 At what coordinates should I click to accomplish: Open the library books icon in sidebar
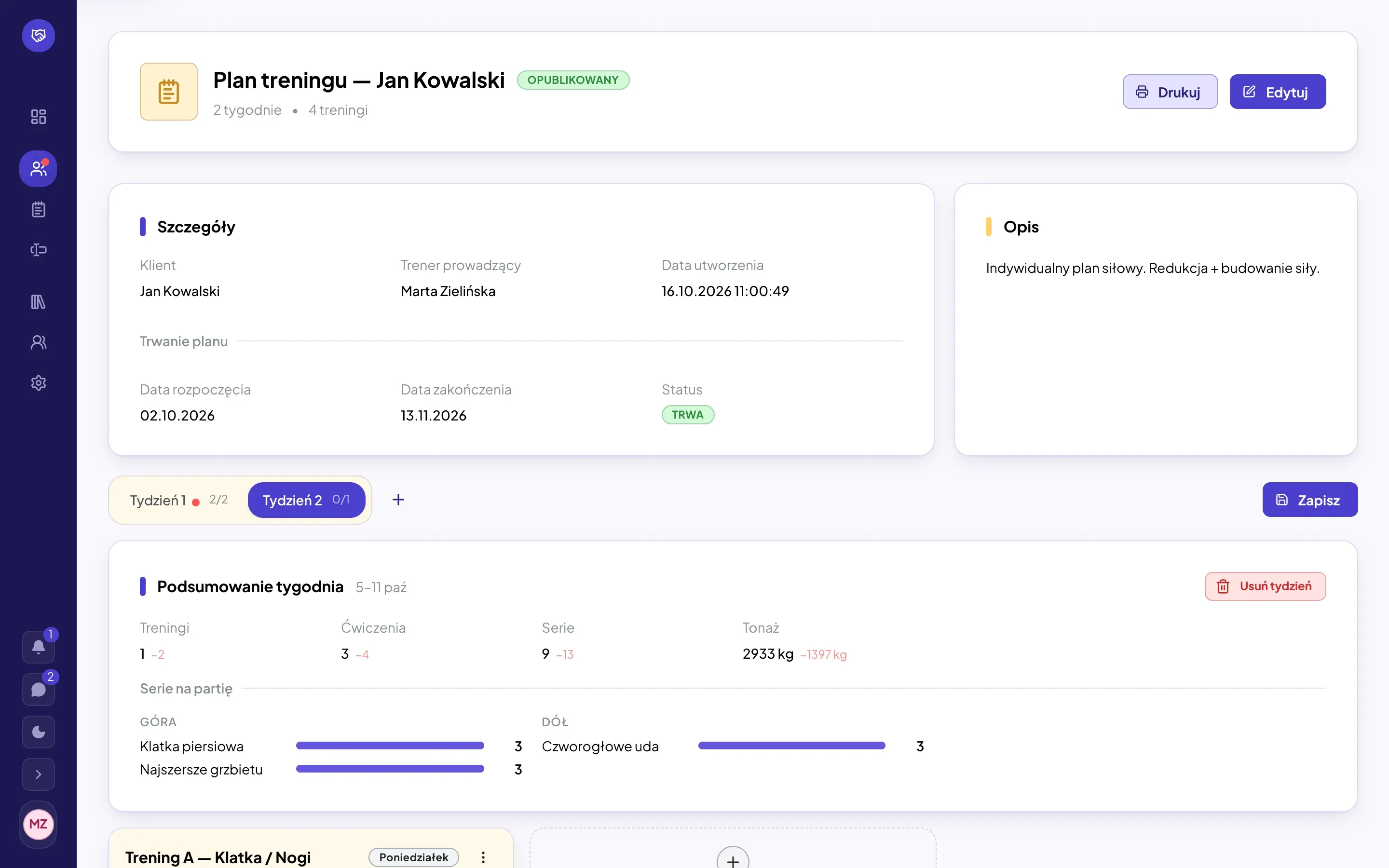pyautogui.click(x=39, y=302)
